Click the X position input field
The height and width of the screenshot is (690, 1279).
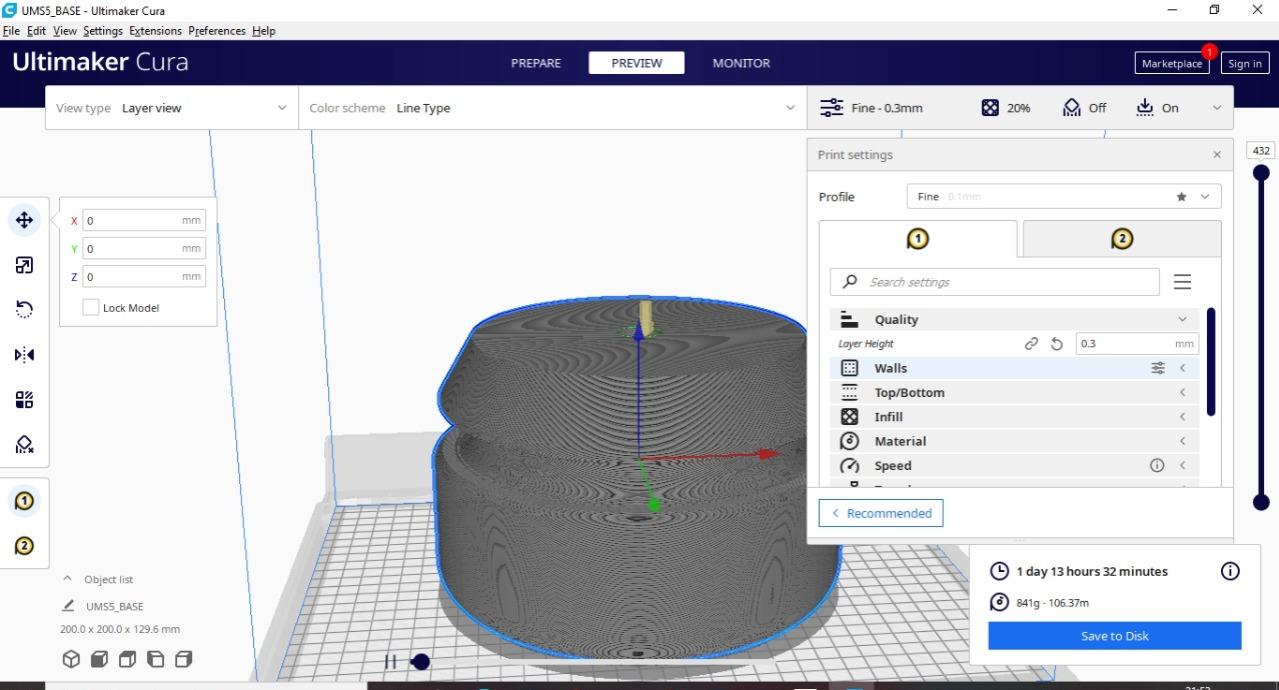[x=144, y=221]
